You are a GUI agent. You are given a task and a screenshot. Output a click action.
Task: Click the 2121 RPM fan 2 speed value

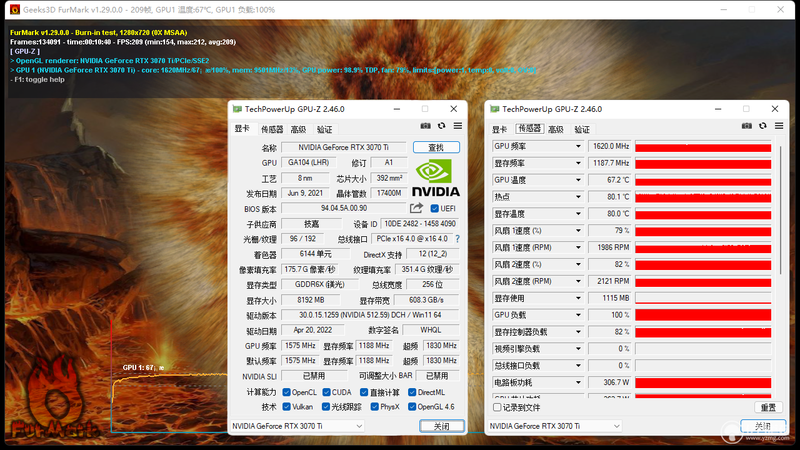point(610,282)
